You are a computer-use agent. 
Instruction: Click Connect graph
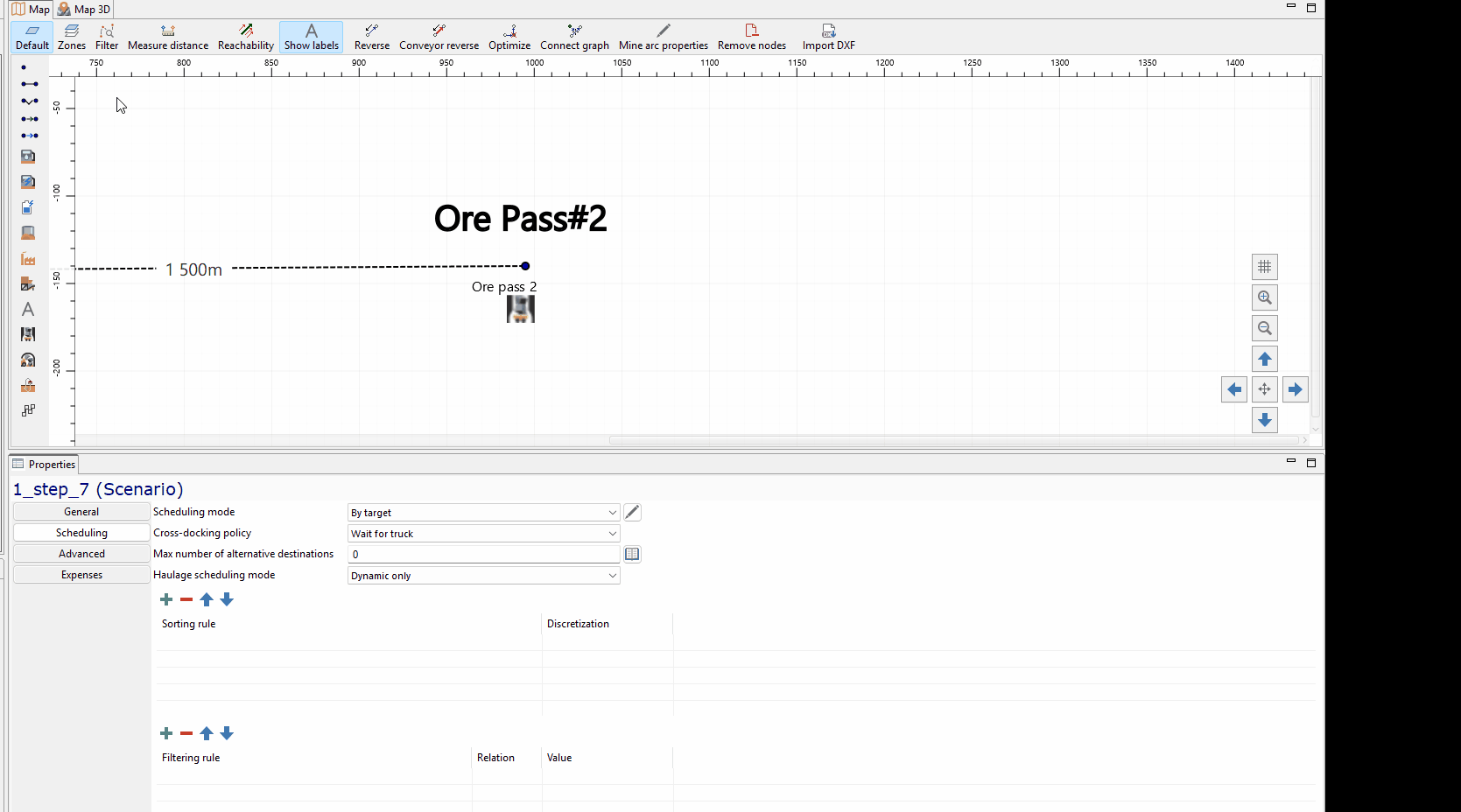tap(574, 37)
